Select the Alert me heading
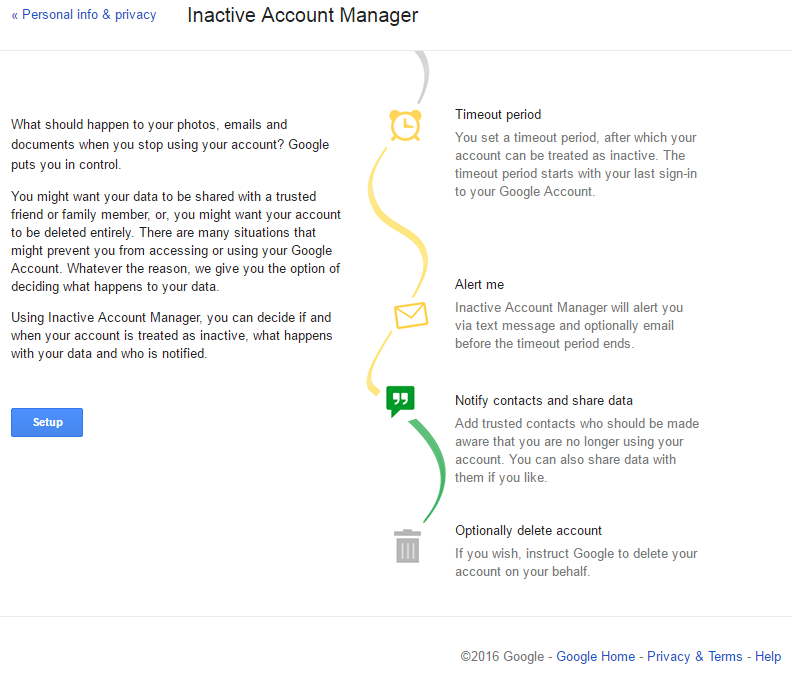Viewport: 792px width, 690px height. (x=479, y=284)
